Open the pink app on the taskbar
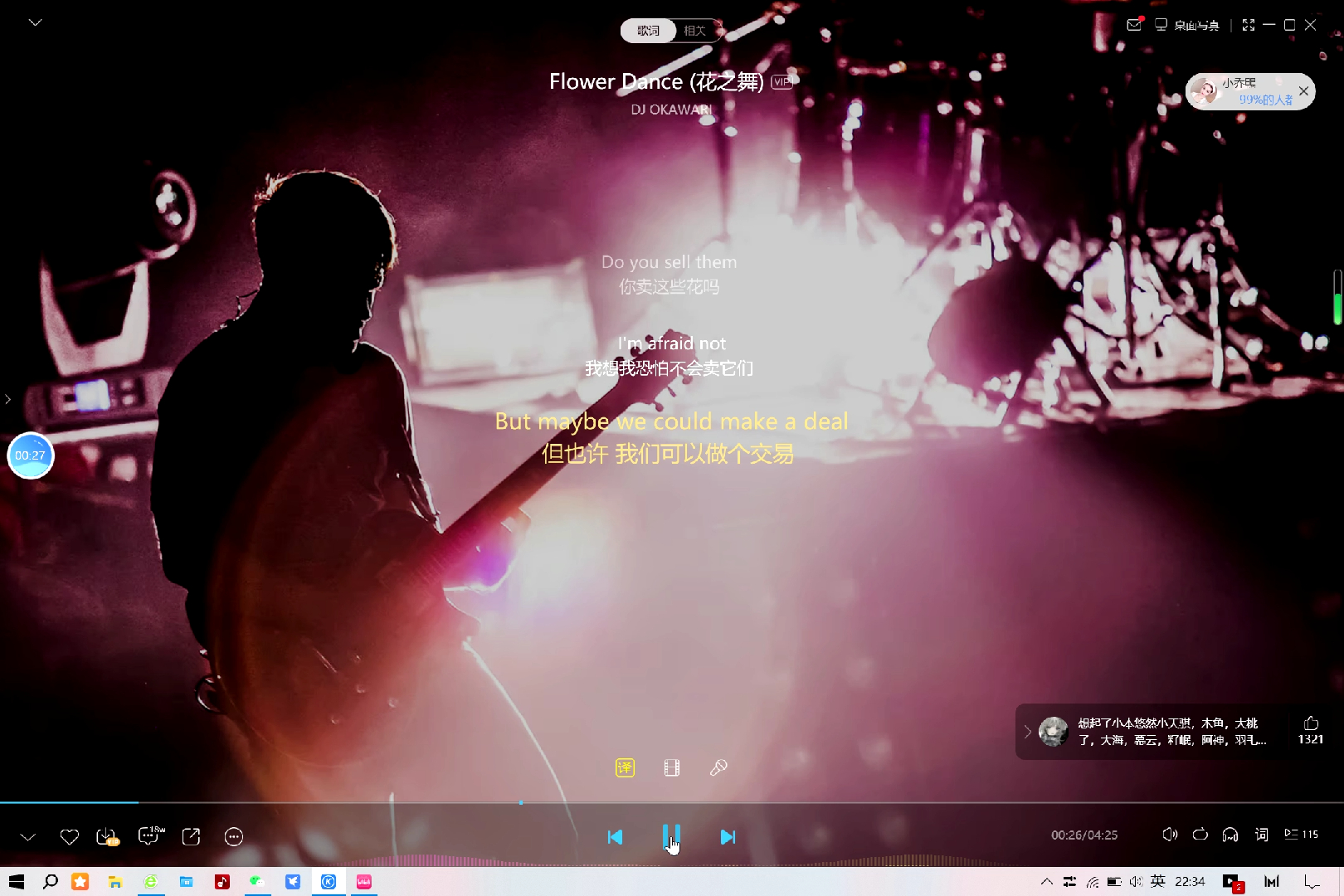 tap(364, 882)
